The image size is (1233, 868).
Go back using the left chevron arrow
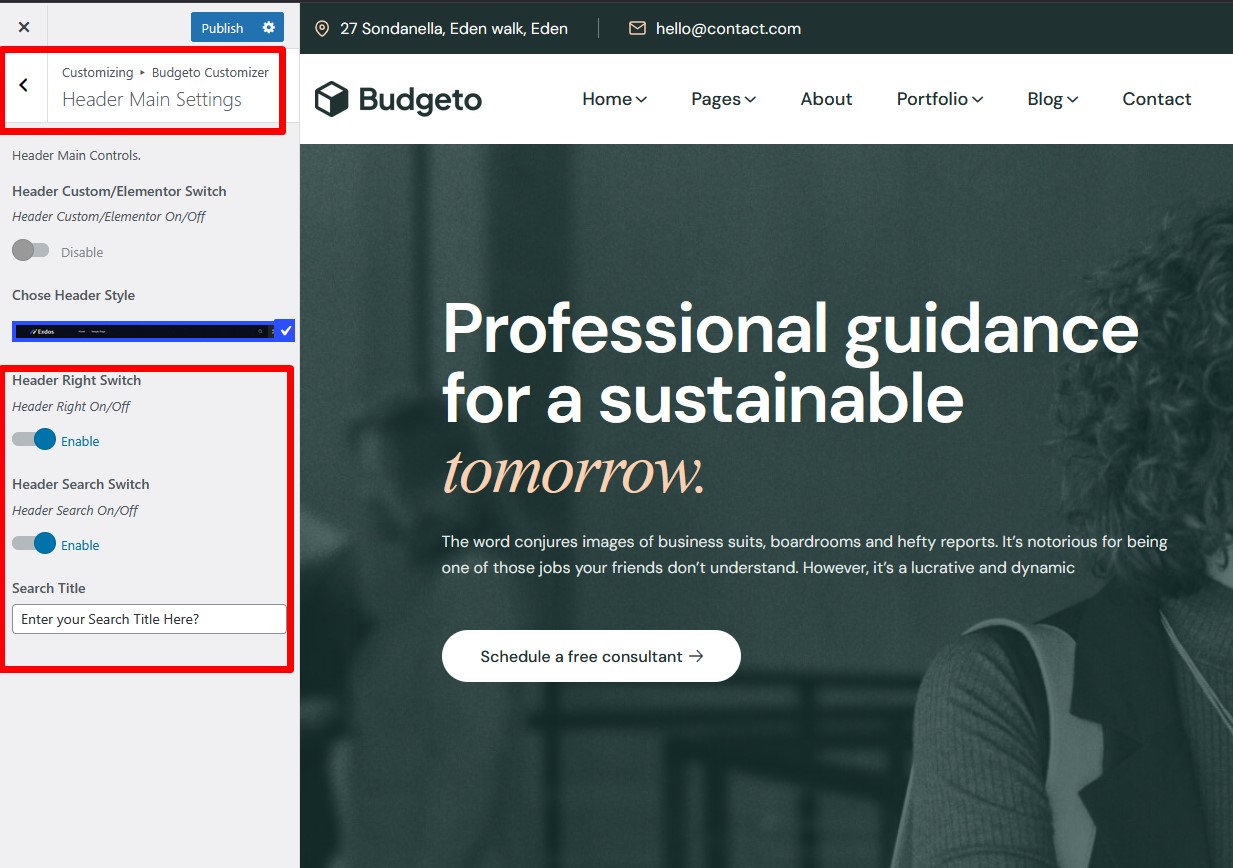[24, 86]
